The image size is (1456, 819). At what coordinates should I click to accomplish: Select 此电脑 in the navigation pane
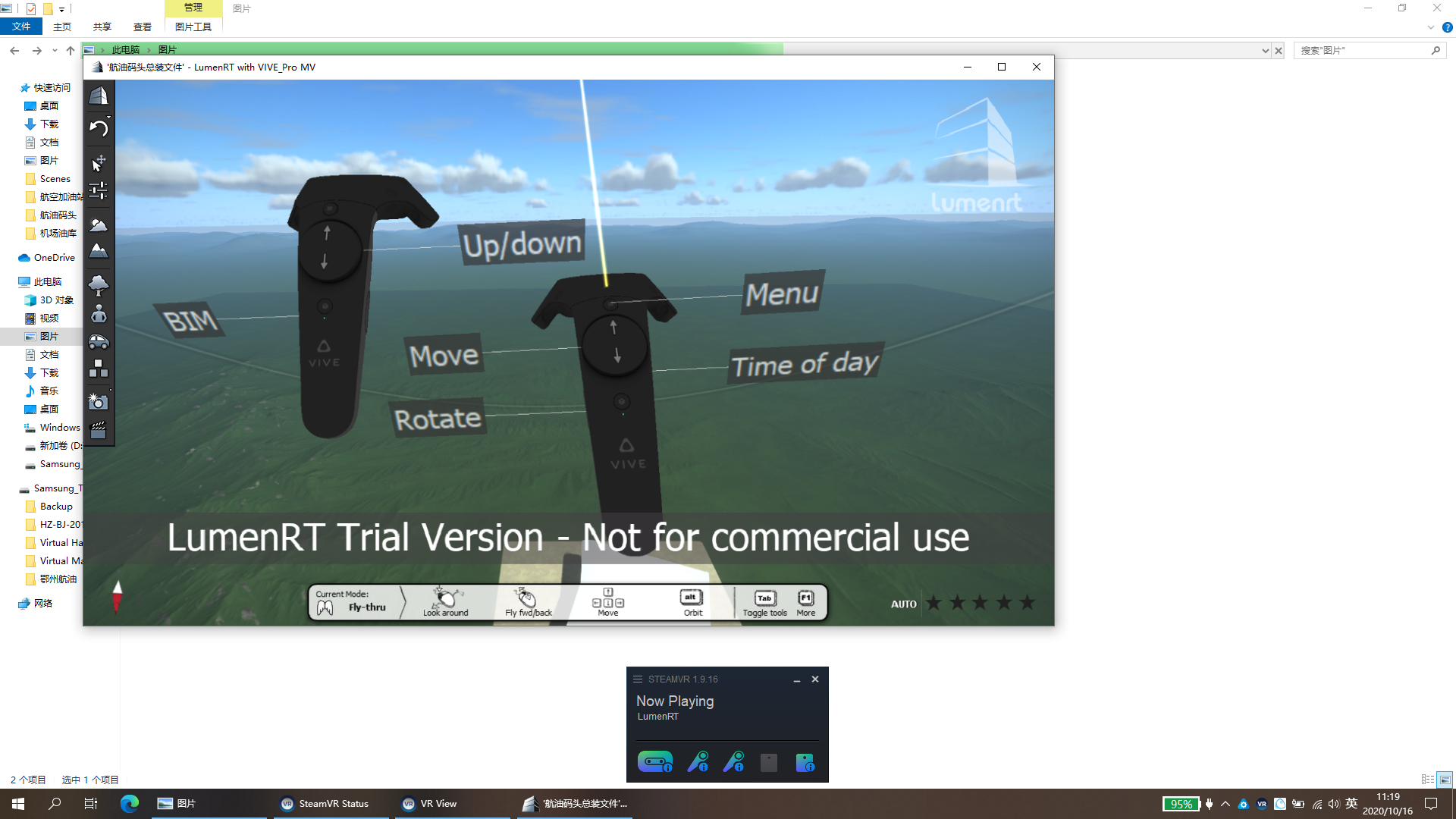tap(47, 282)
